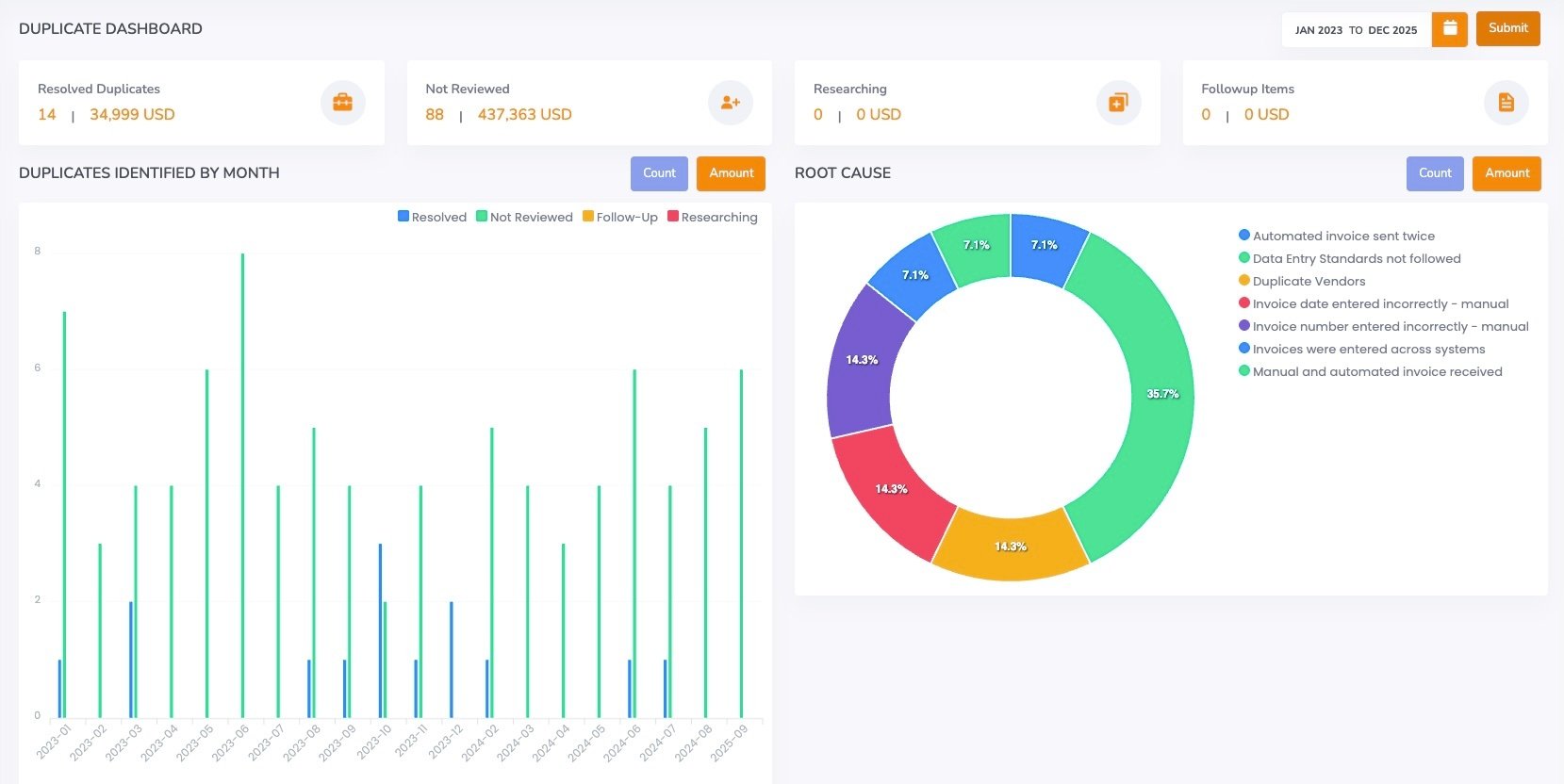Hide the Follow-Up series in legend
Image resolution: width=1564 pixels, height=784 pixels.
619,217
